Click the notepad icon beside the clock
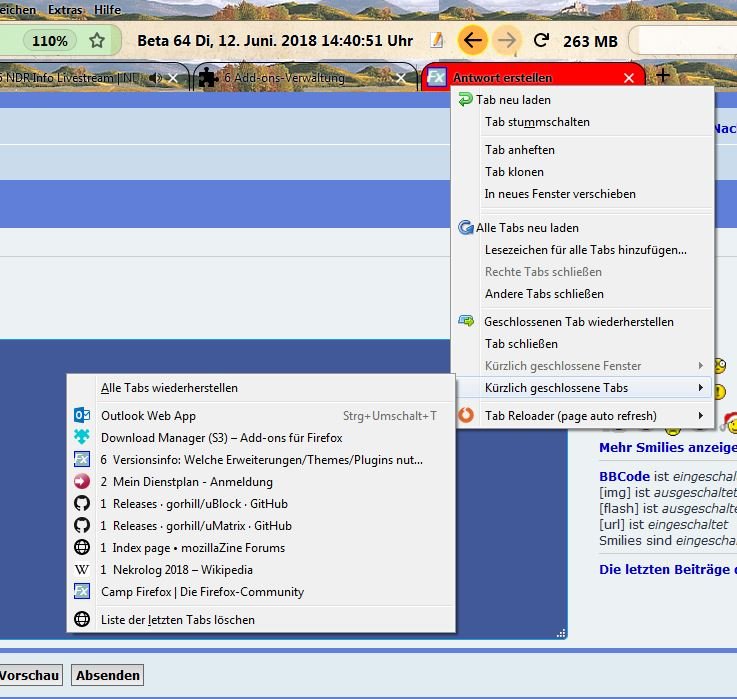This screenshot has width=737, height=699. pyautogui.click(x=436, y=41)
